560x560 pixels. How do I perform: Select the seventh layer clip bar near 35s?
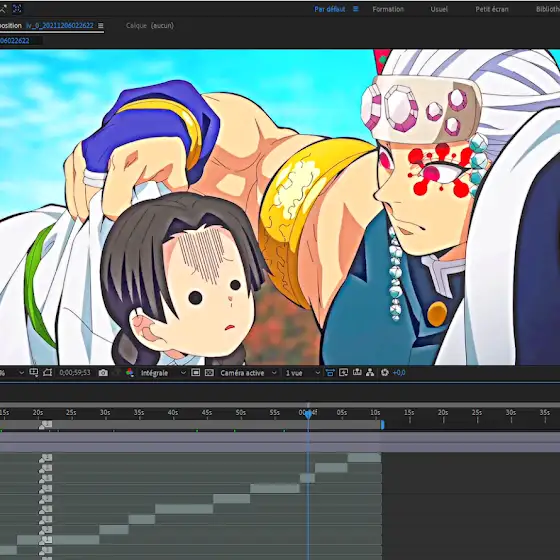[142, 520]
